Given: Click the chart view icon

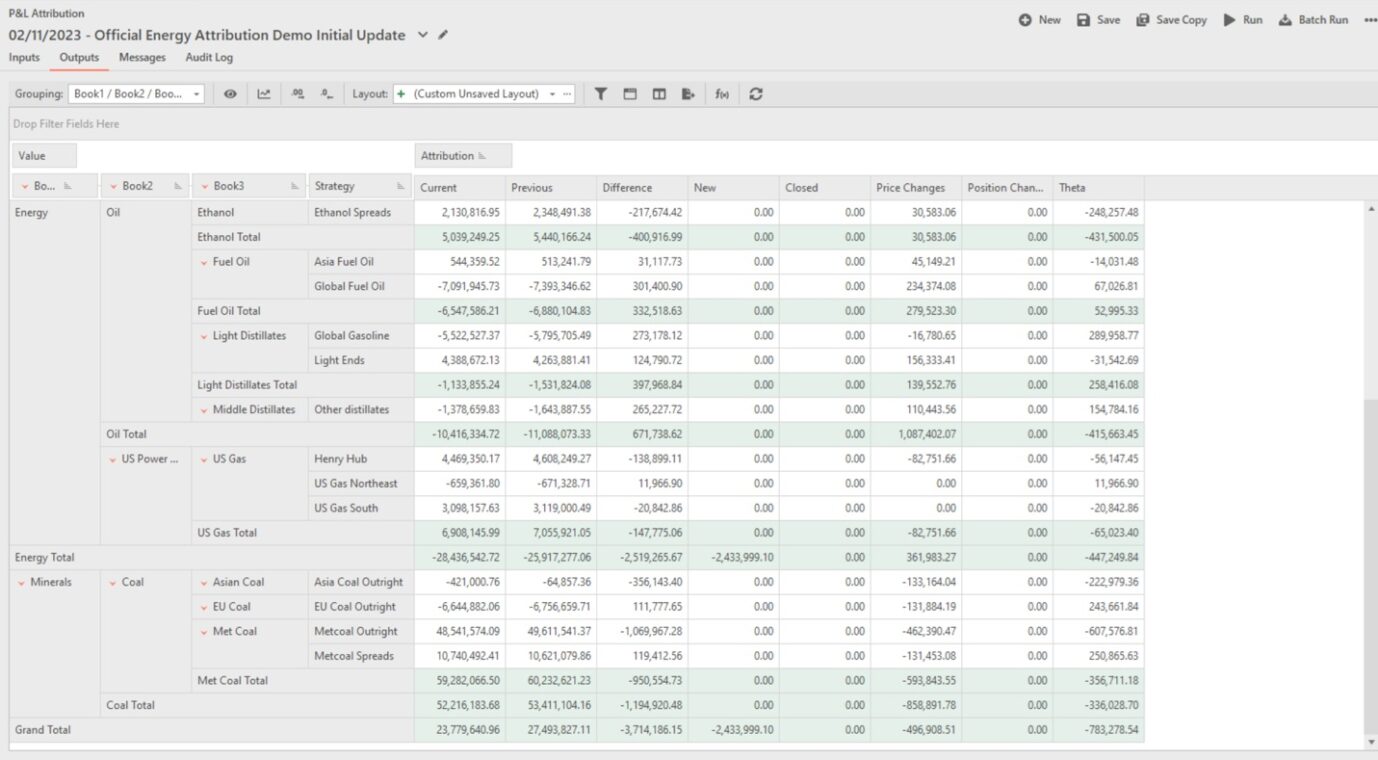Looking at the screenshot, I should click(x=264, y=94).
